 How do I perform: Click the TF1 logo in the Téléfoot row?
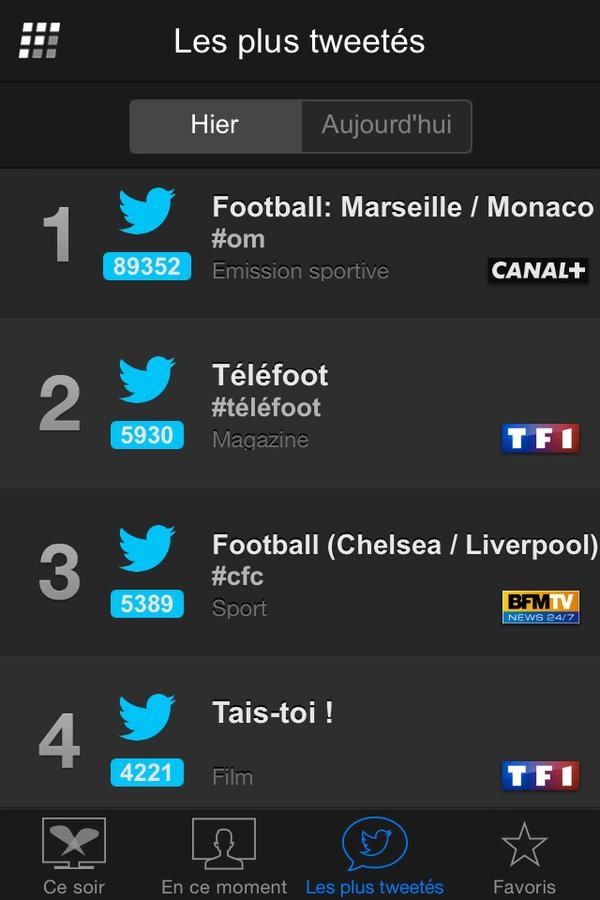[540, 439]
